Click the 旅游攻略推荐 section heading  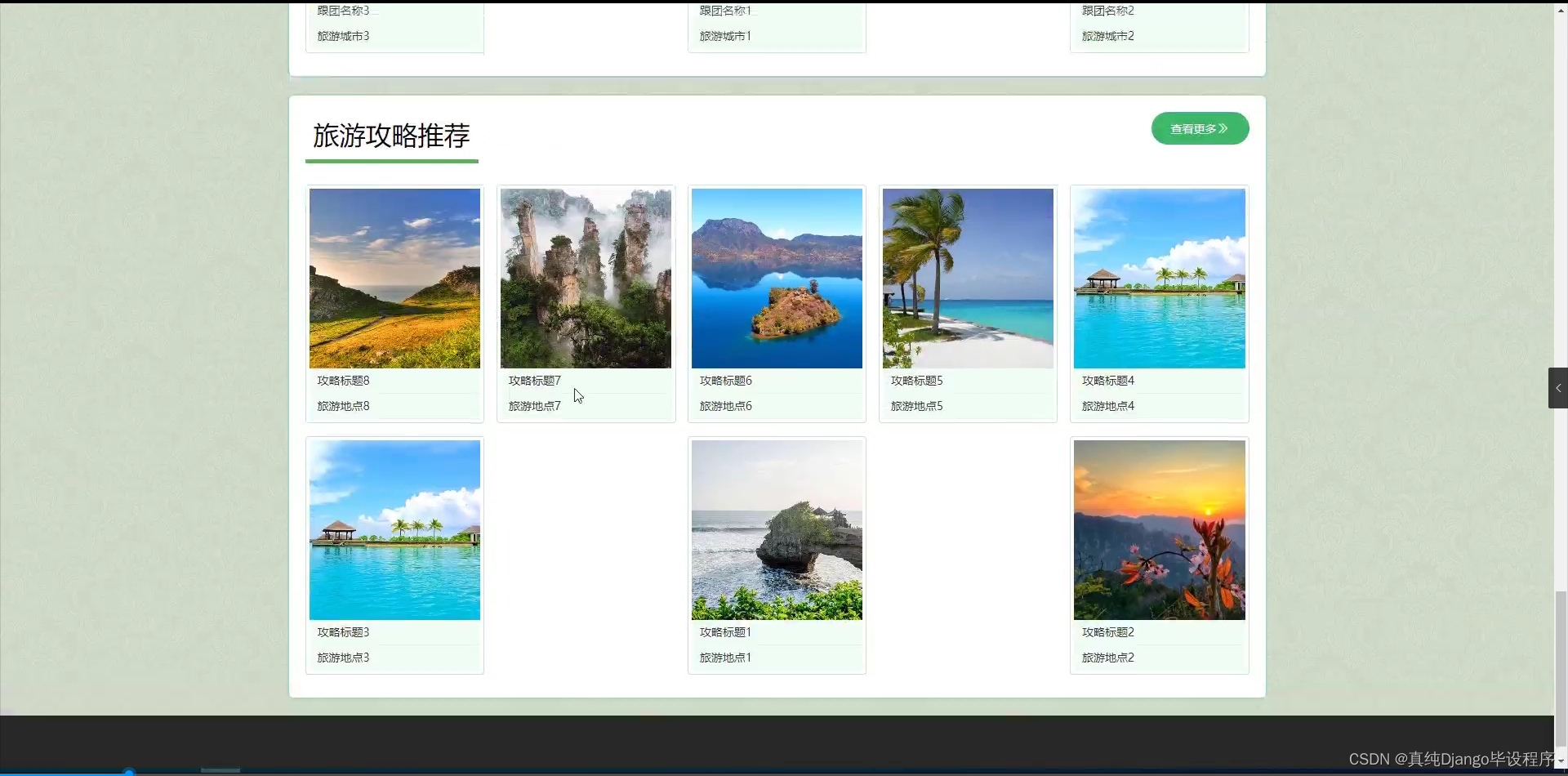[x=391, y=136]
